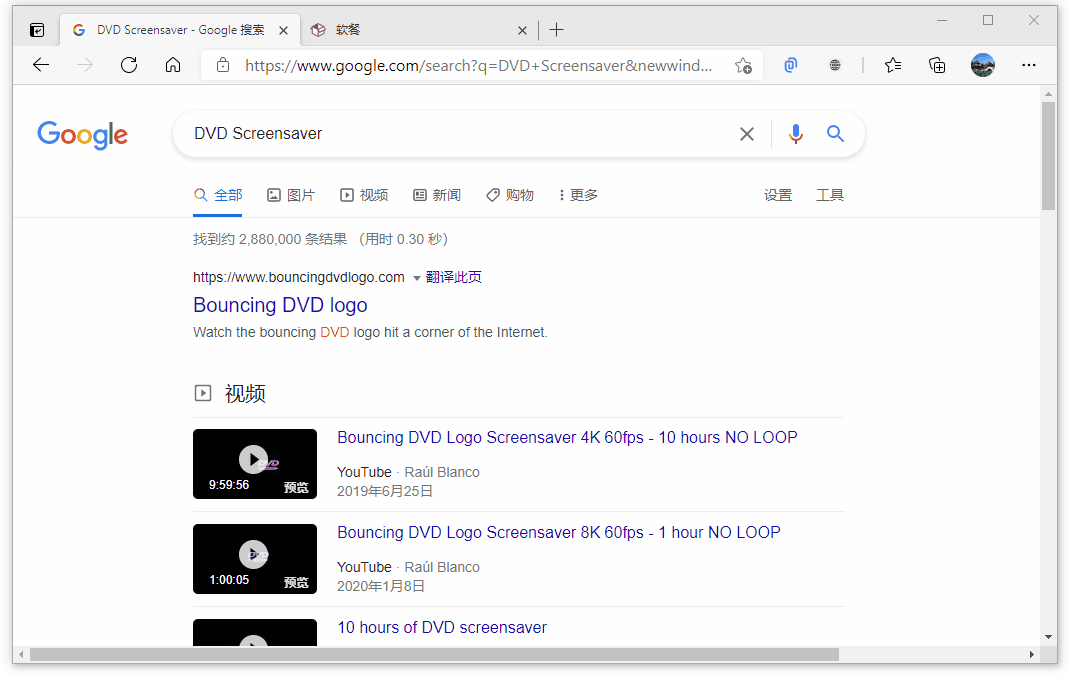Clear the search box using the X icon
This screenshot has height=675, width=1071.
(746, 133)
